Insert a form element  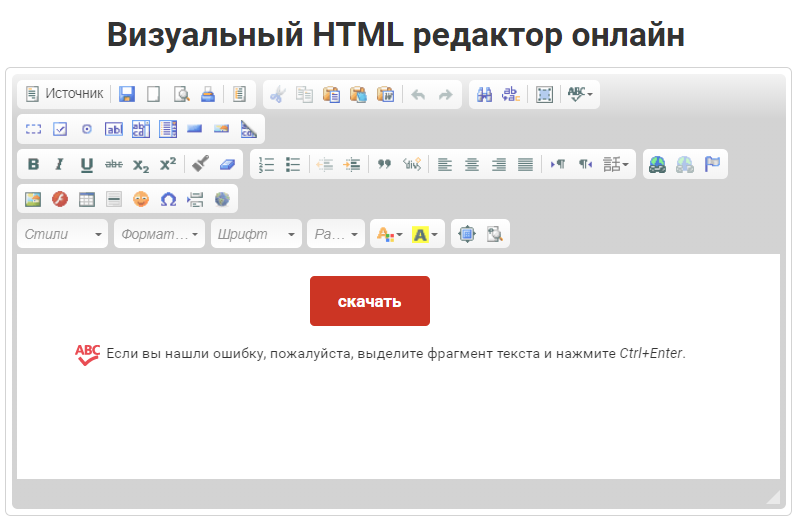(x=34, y=129)
